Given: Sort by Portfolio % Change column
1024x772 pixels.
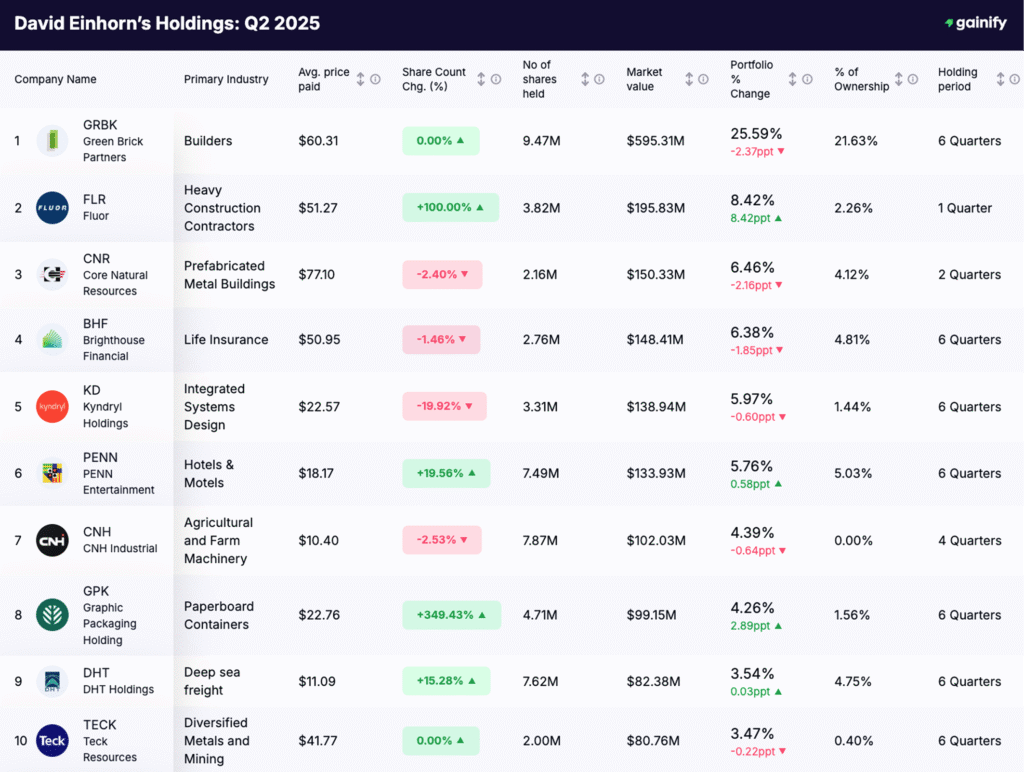Looking at the screenshot, I should coord(792,79).
